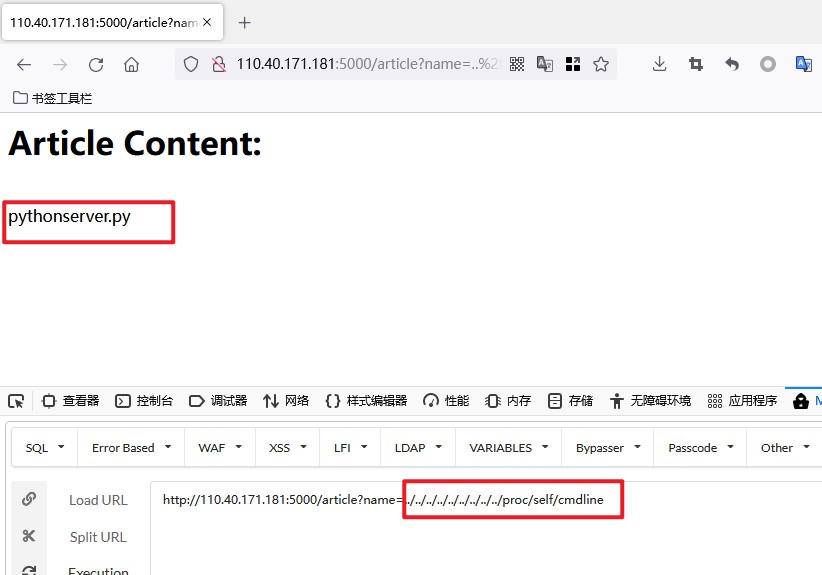Screen dimensions: 822x575
Task: Expand the VARIABLES dropdown
Action: coord(509,448)
